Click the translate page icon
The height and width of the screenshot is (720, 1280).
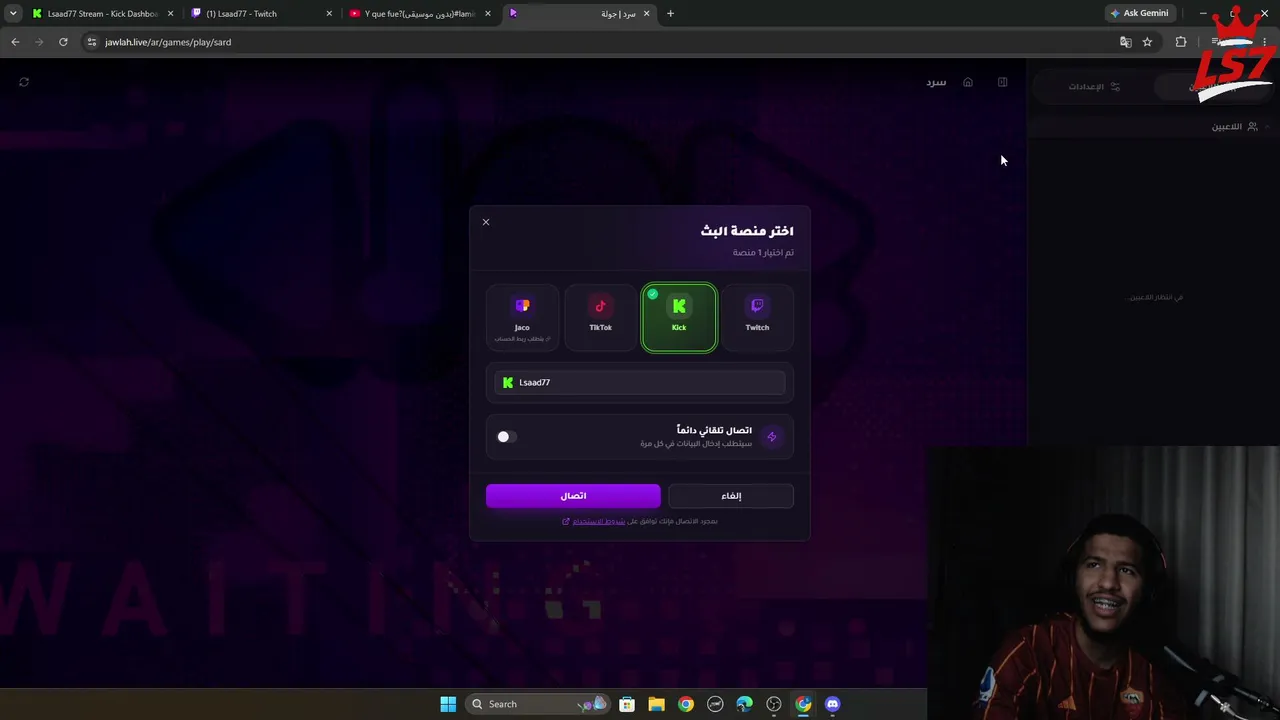click(1126, 42)
